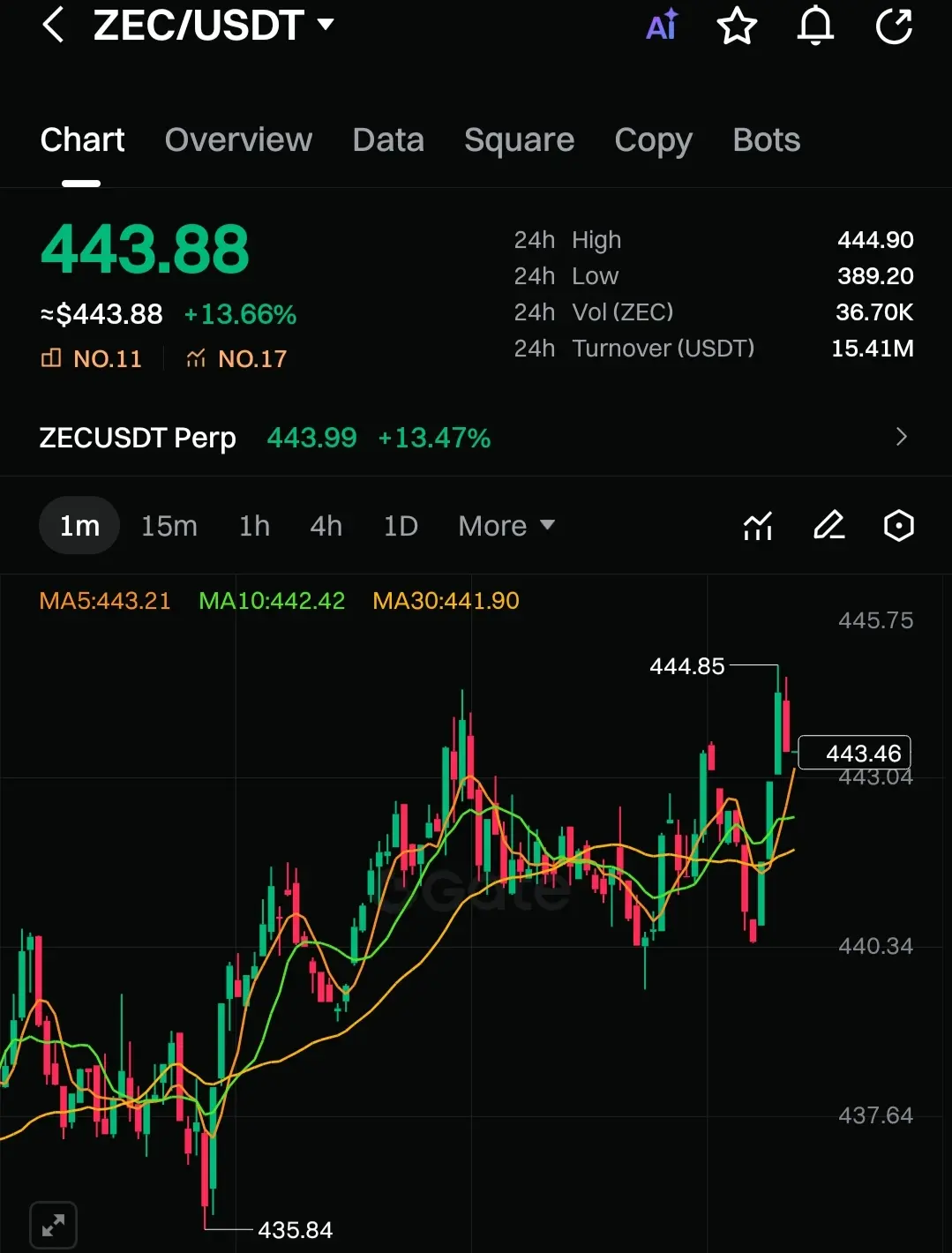This screenshot has width=952, height=1253.
Task: Expand ZECUSDT Perp via right chevron
Action: point(901,437)
